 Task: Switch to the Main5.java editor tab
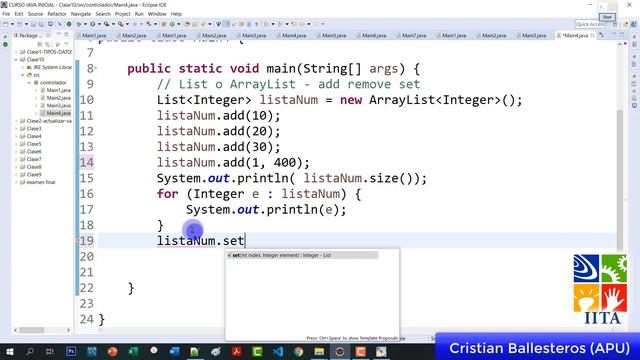(x=333, y=36)
